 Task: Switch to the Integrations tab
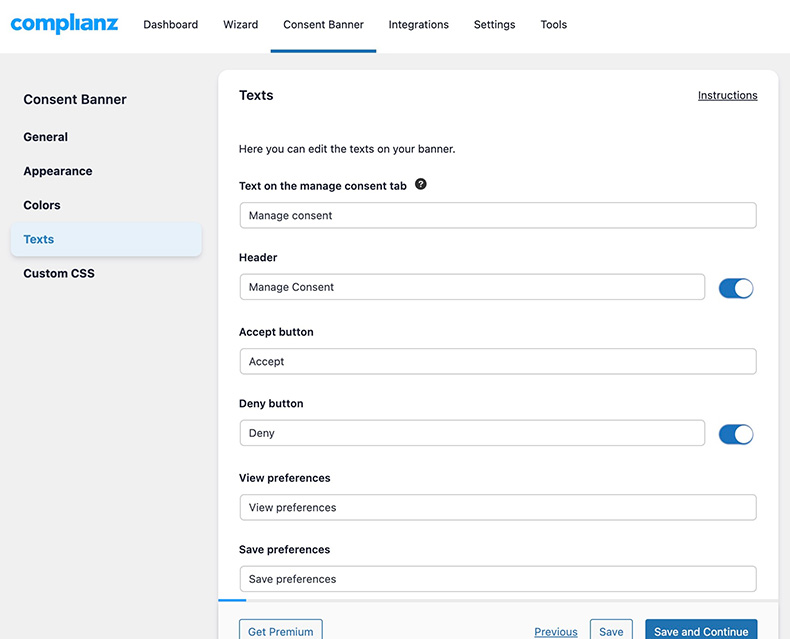coord(419,24)
